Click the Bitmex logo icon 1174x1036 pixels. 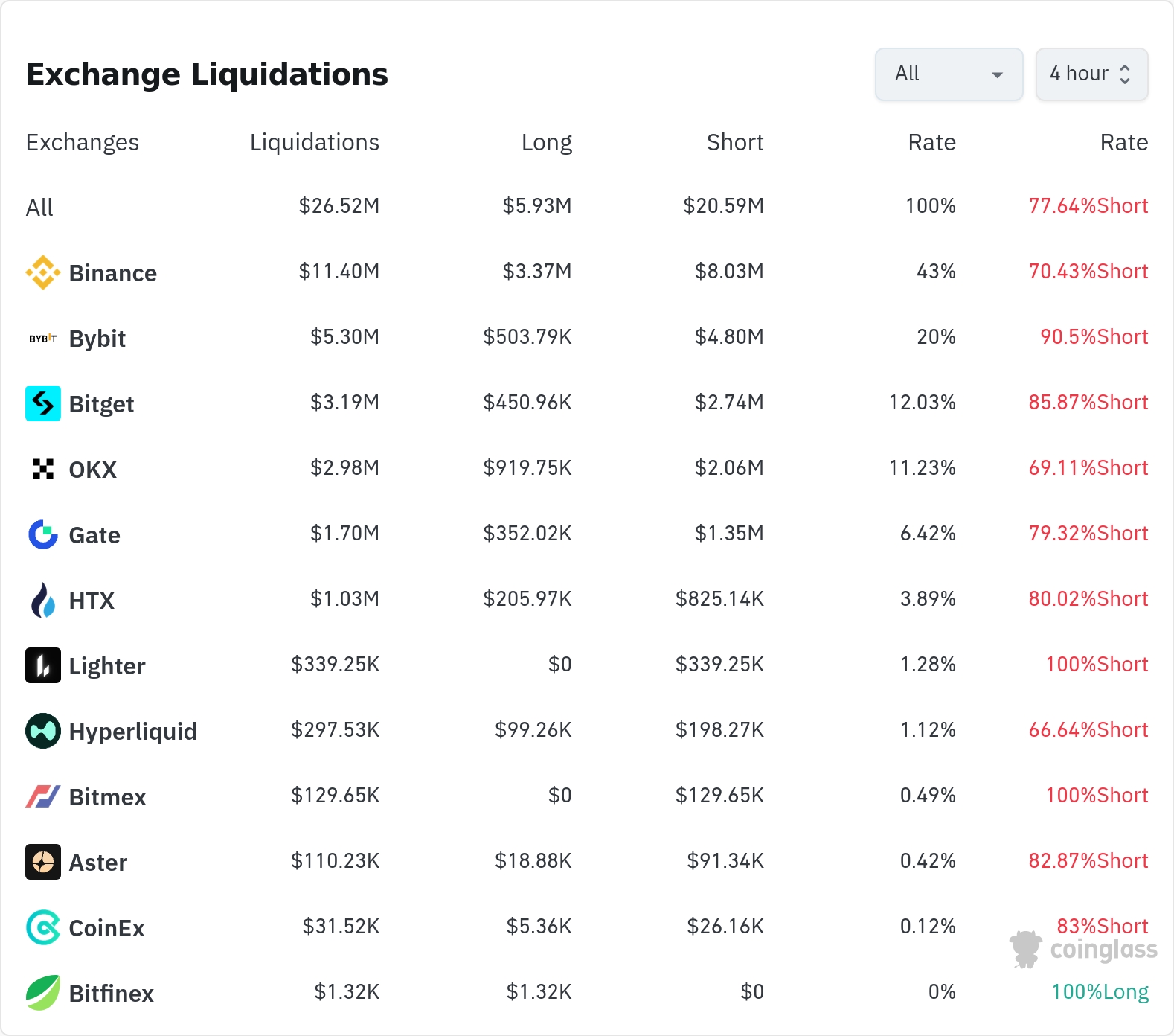click(x=43, y=796)
